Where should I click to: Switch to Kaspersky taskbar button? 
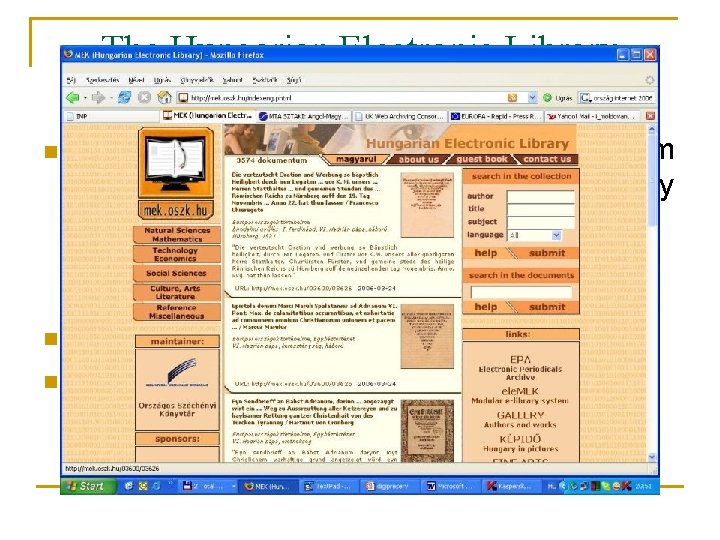[x=512, y=486]
